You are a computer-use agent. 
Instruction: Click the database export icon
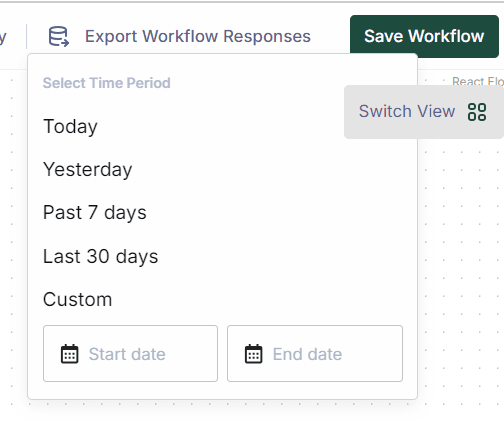click(59, 36)
